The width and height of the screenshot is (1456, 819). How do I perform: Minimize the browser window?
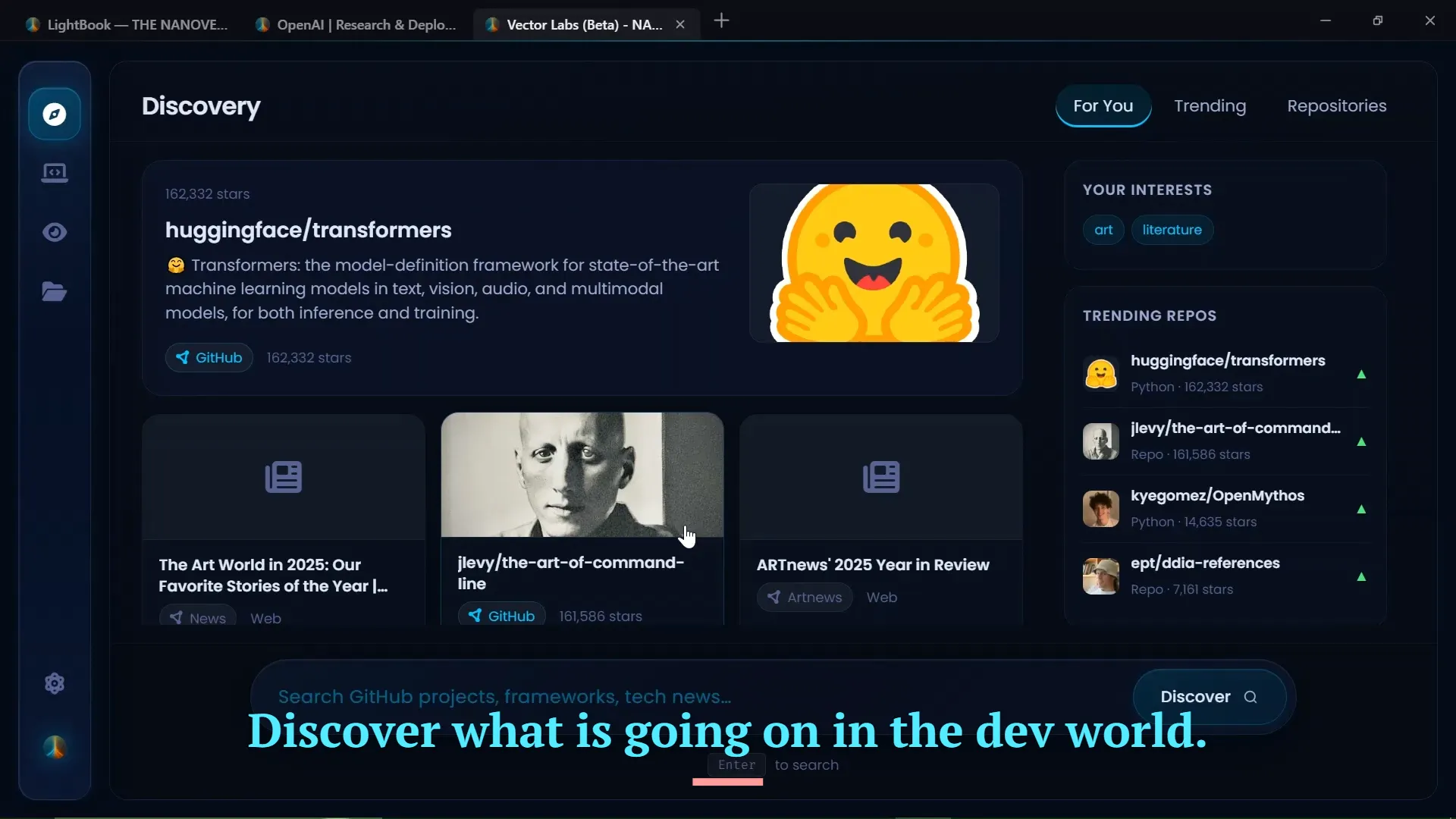click(1326, 20)
